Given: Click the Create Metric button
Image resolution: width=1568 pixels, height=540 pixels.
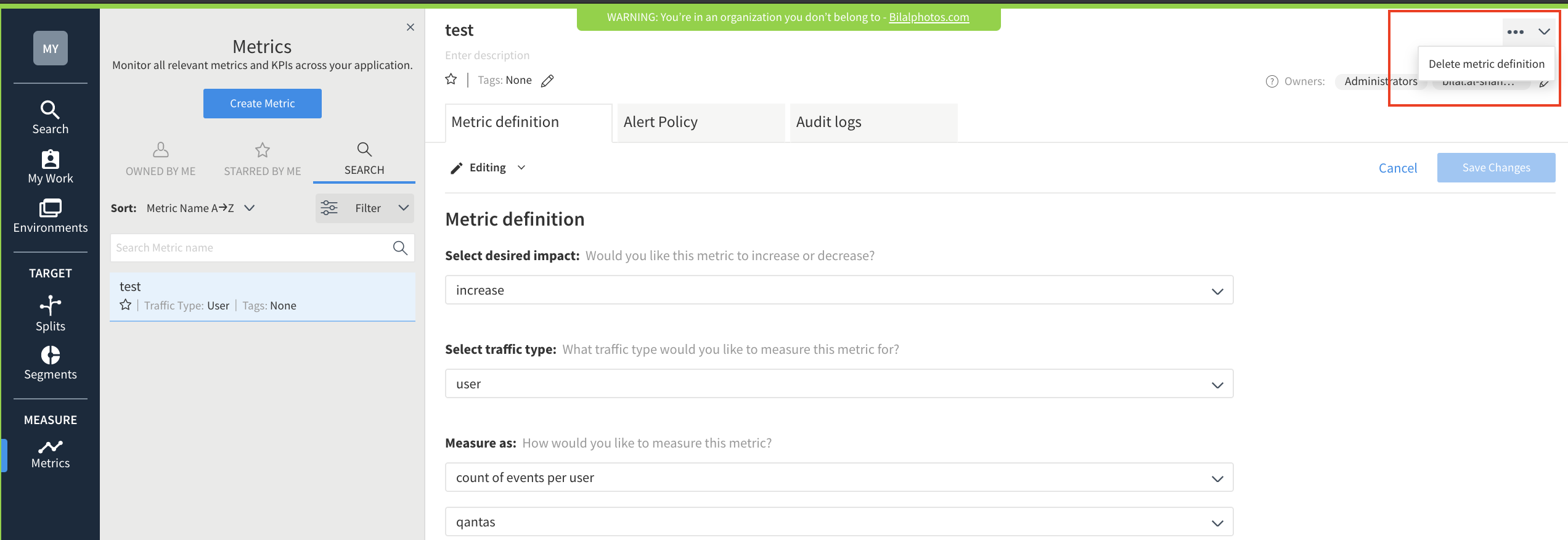Looking at the screenshot, I should [263, 104].
